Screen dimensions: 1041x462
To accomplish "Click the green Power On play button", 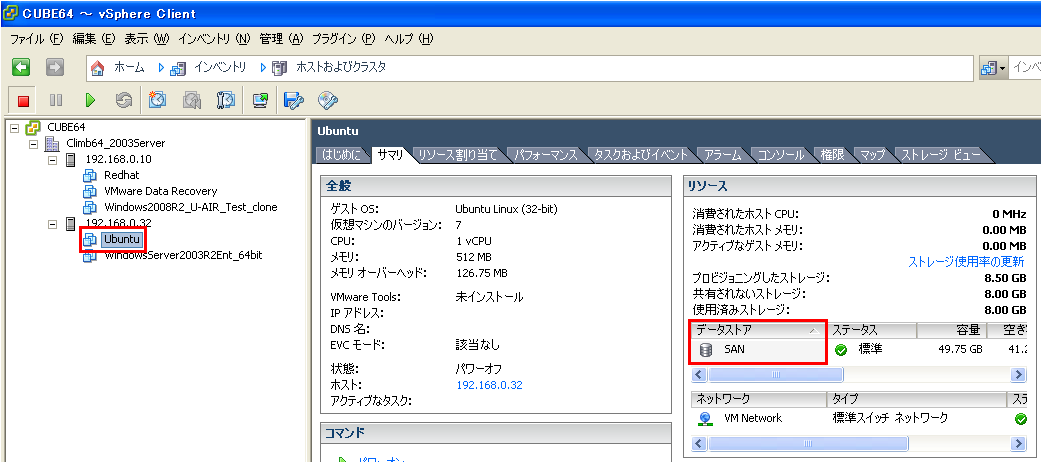I will (90, 100).
